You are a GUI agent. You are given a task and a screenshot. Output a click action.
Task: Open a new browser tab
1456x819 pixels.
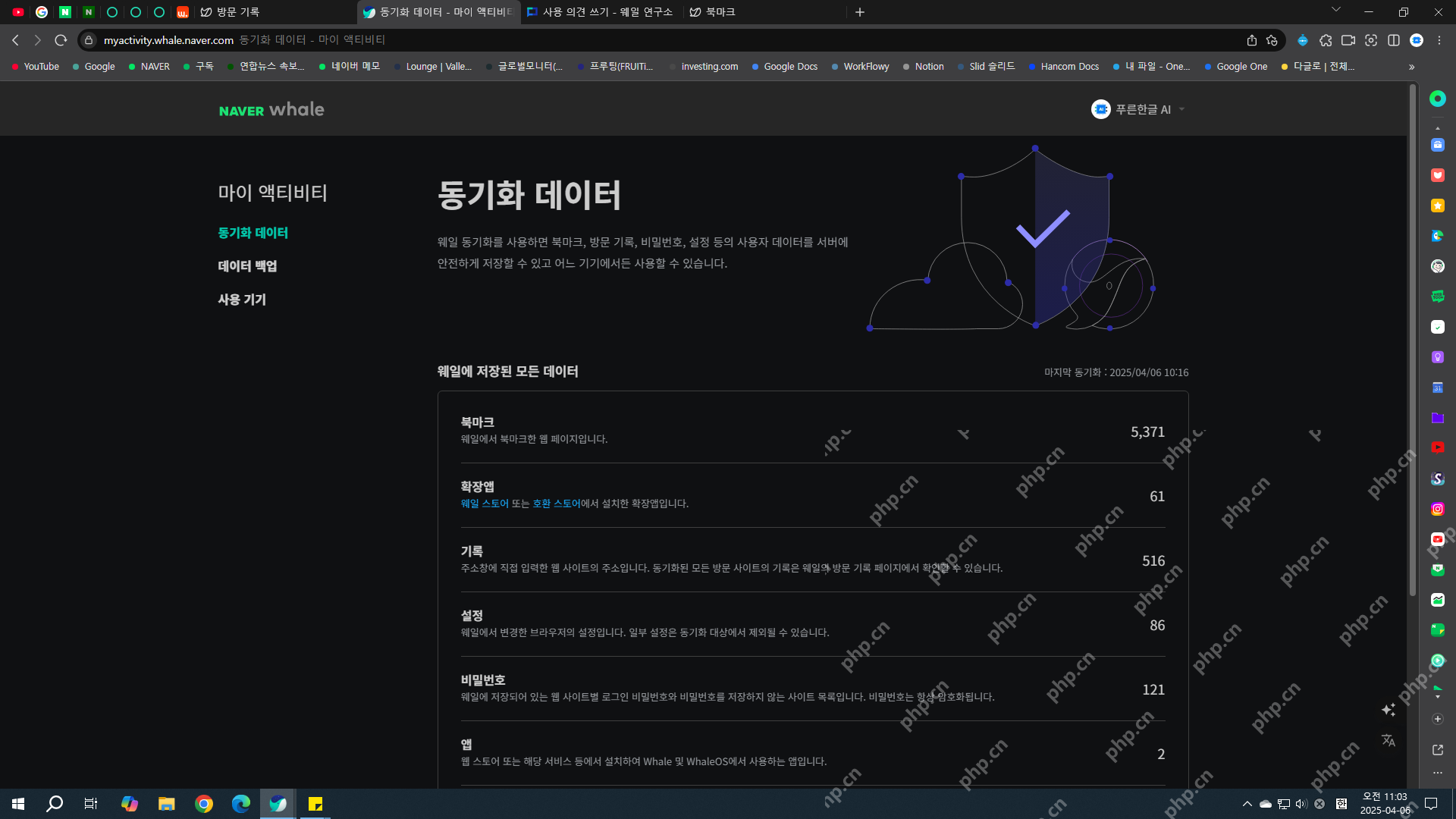(x=859, y=12)
